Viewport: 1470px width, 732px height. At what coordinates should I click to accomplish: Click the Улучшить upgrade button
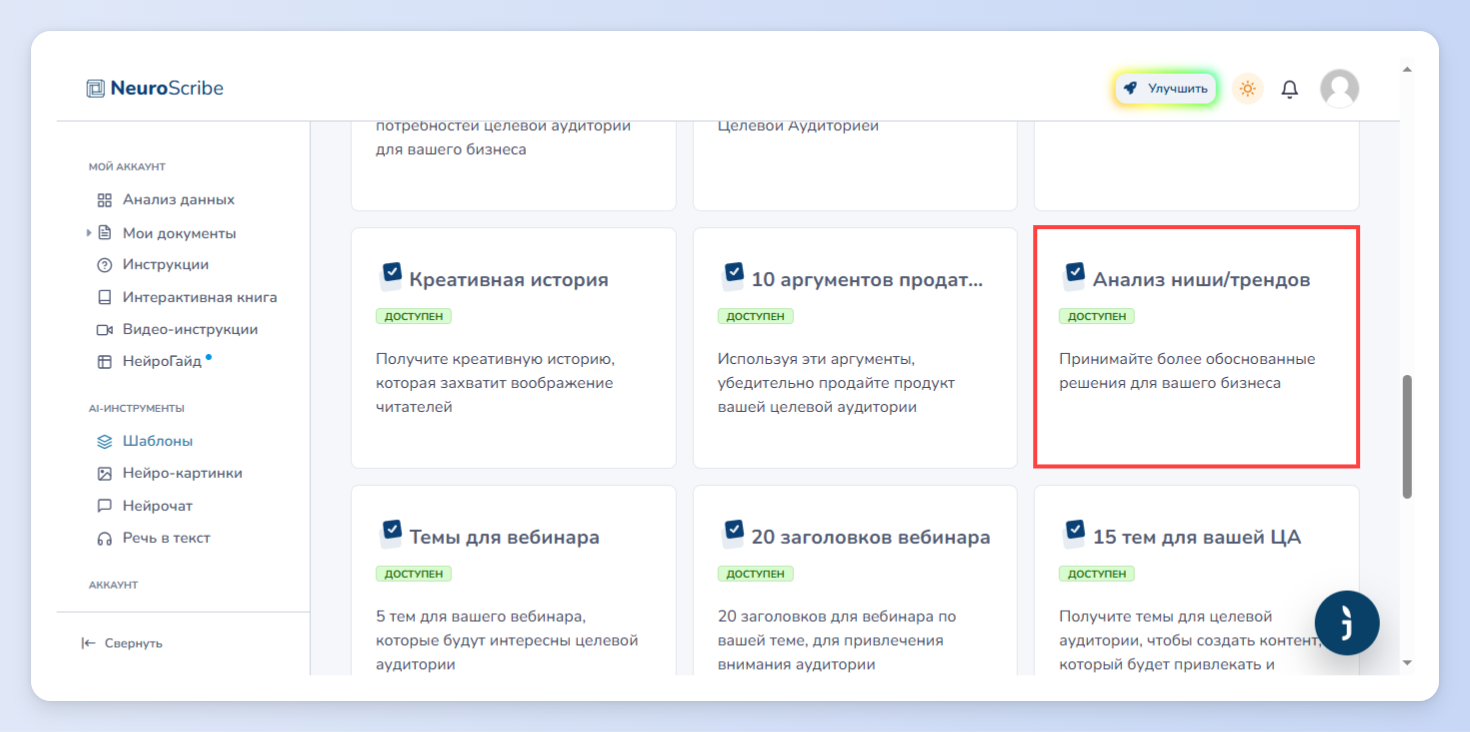(x=1166, y=88)
